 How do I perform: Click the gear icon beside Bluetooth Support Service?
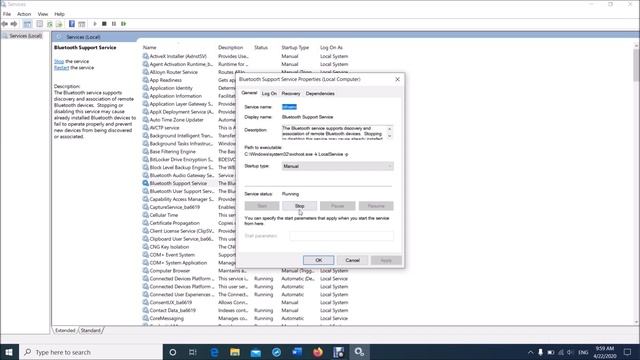[x=145, y=183]
